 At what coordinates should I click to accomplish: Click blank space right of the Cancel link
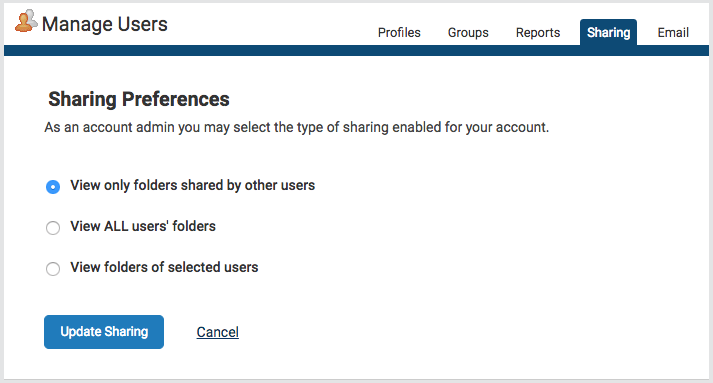pyautogui.click(x=455, y=332)
